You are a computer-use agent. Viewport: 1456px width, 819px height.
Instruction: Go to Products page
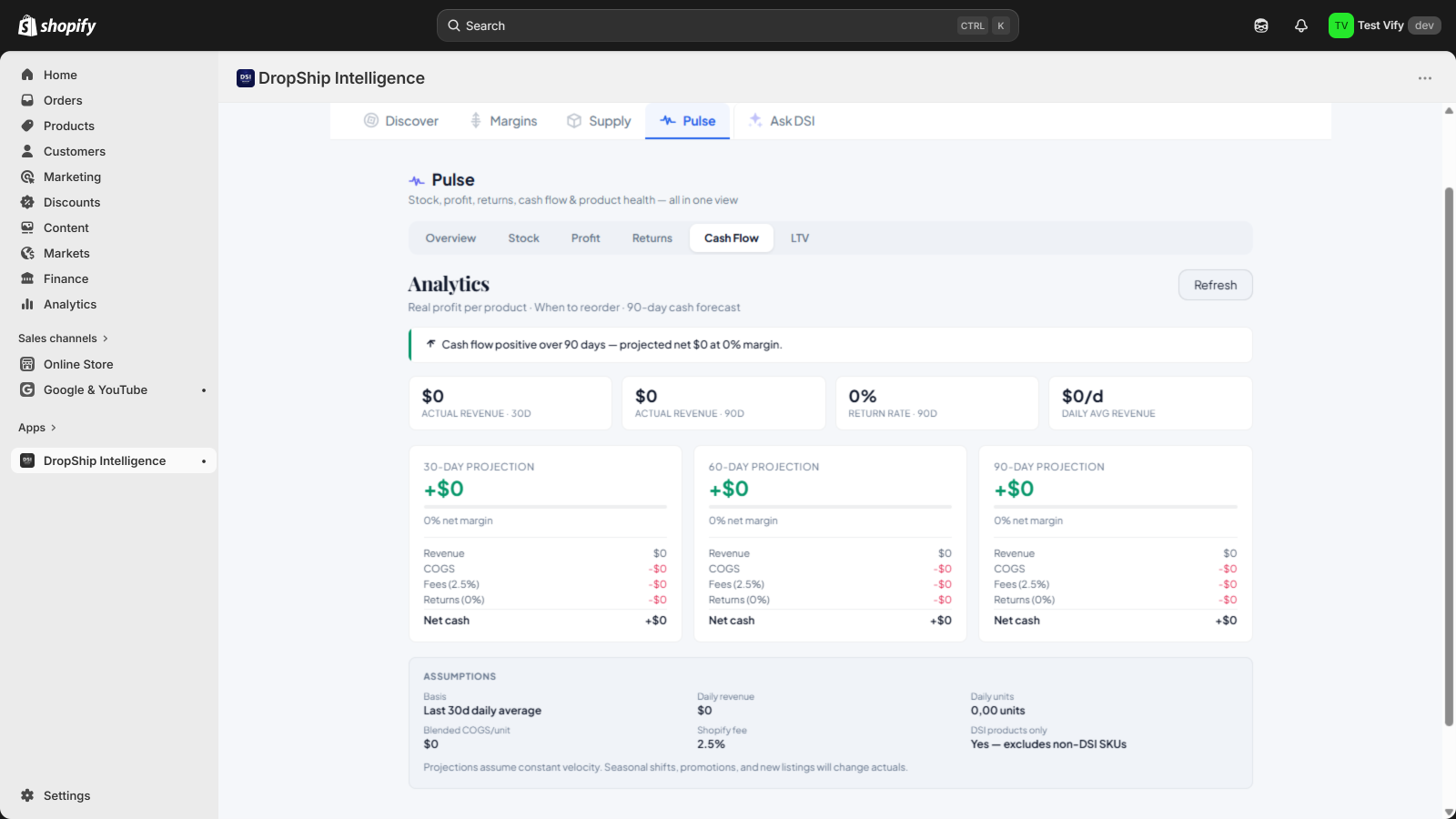[69, 126]
